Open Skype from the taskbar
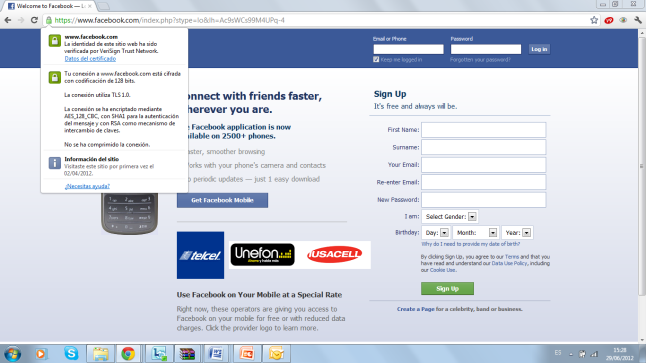The image size is (646, 363). pyautogui.click(x=71, y=354)
